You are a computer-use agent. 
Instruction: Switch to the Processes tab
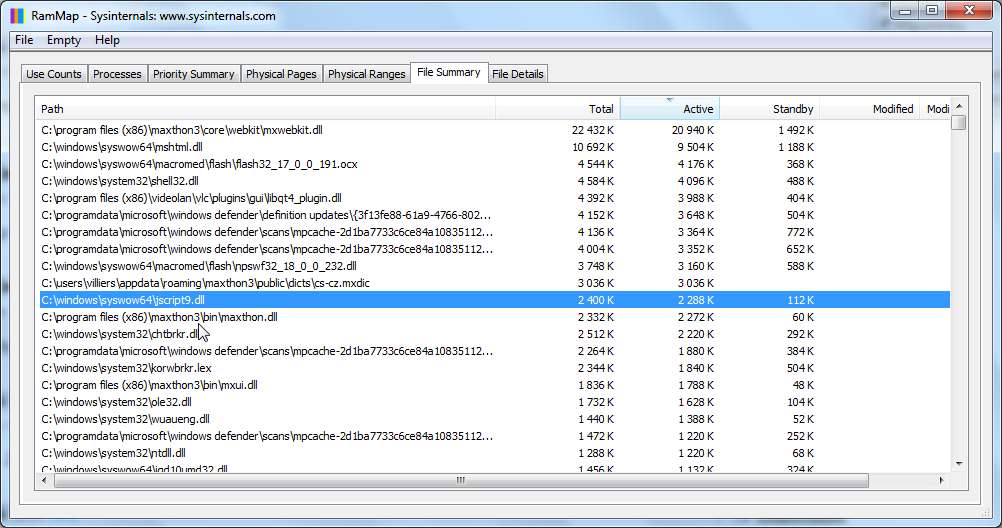117,74
